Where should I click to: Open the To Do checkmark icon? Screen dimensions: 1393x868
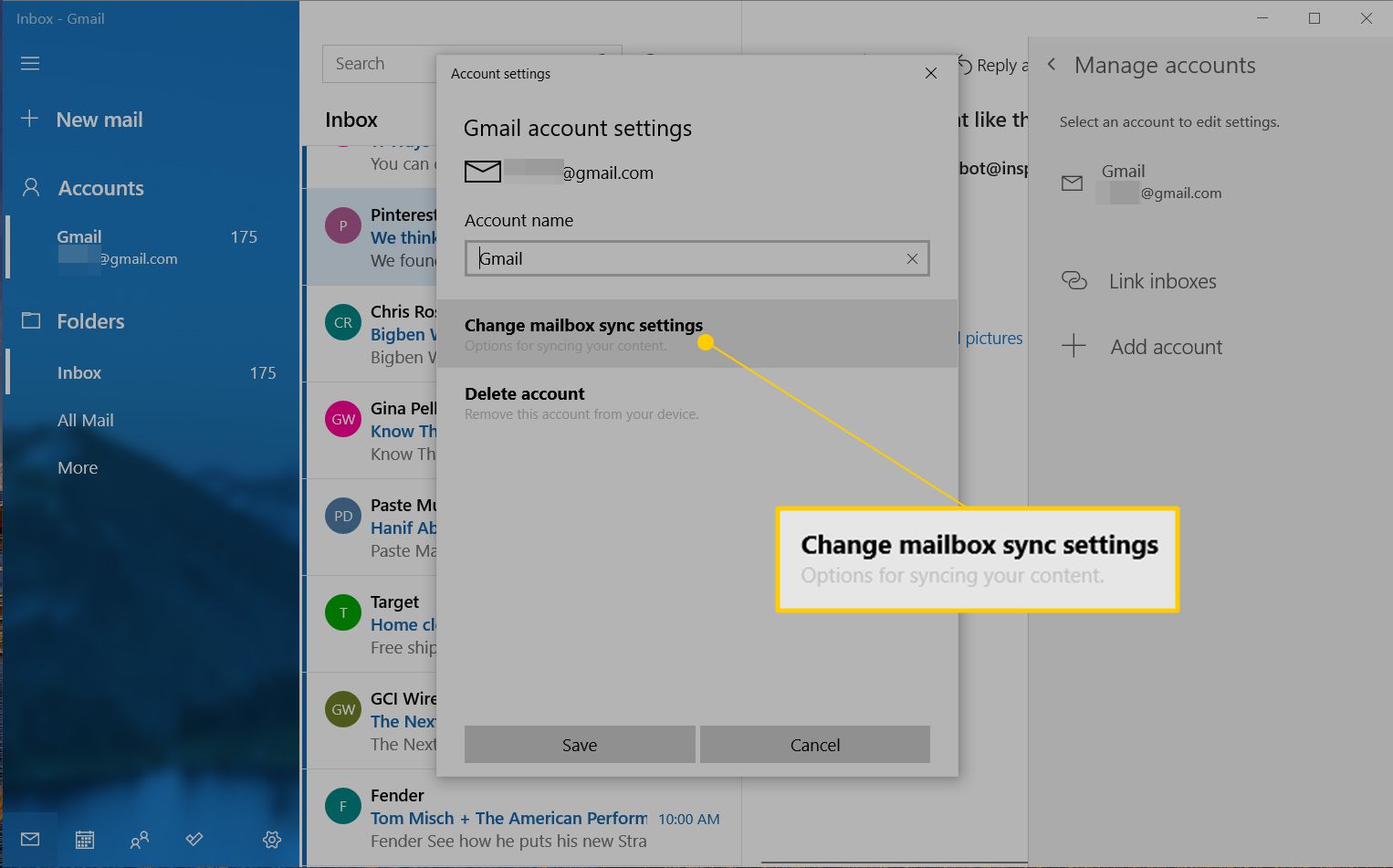(194, 839)
